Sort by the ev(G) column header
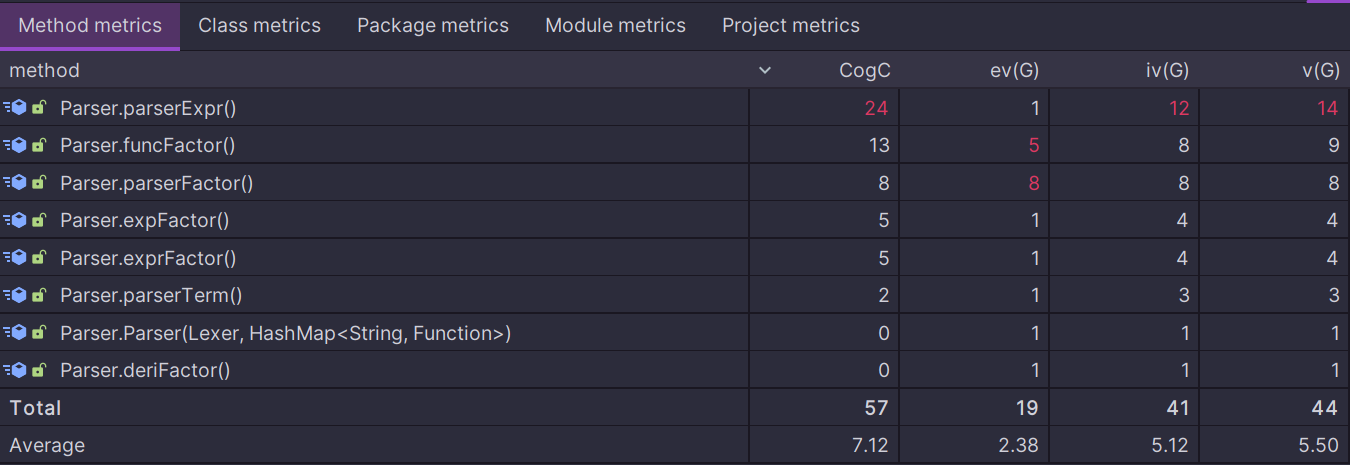The height and width of the screenshot is (465, 1350). 1015,70
